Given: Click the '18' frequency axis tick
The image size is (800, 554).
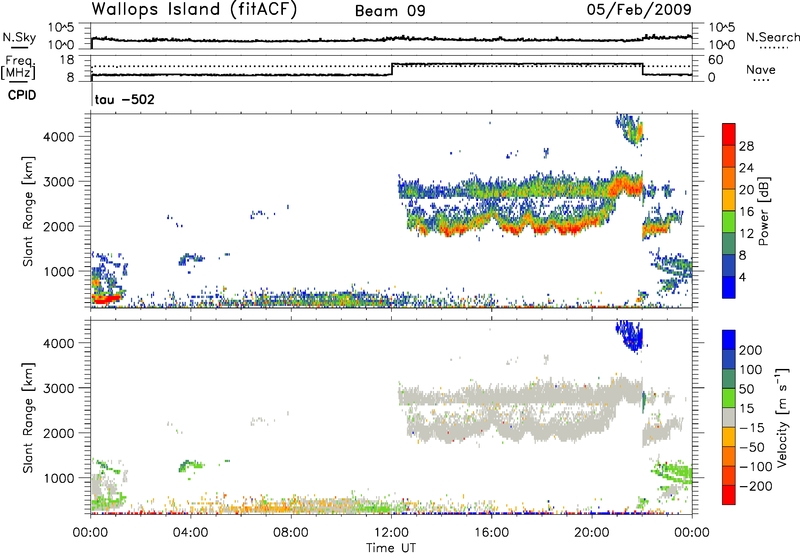Looking at the screenshot, I should 67,60.
